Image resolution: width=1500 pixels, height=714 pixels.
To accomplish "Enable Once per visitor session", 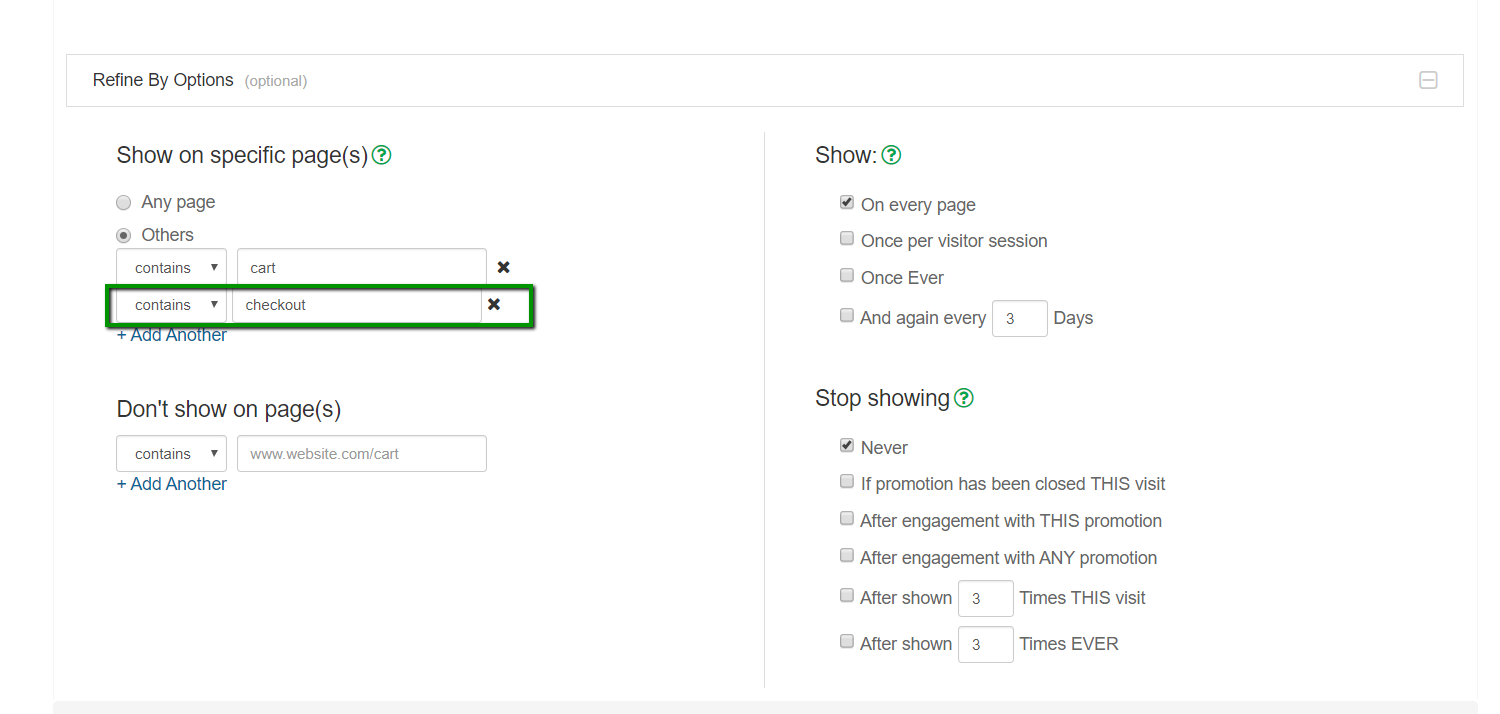I will pyautogui.click(x=847, y=240).
